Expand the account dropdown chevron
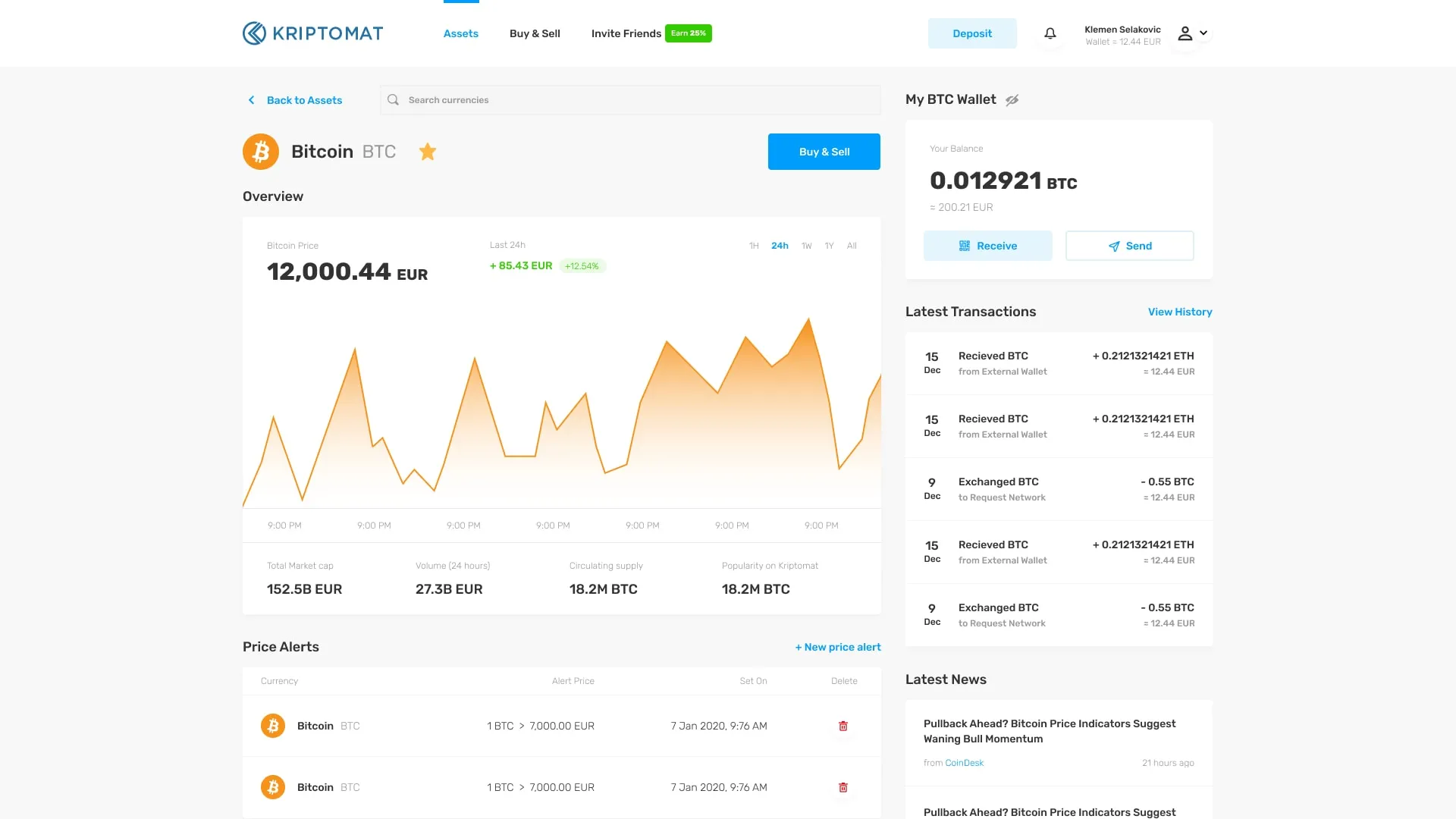Viewport: 1456px width, 819px height. (x=1203, y=33)
